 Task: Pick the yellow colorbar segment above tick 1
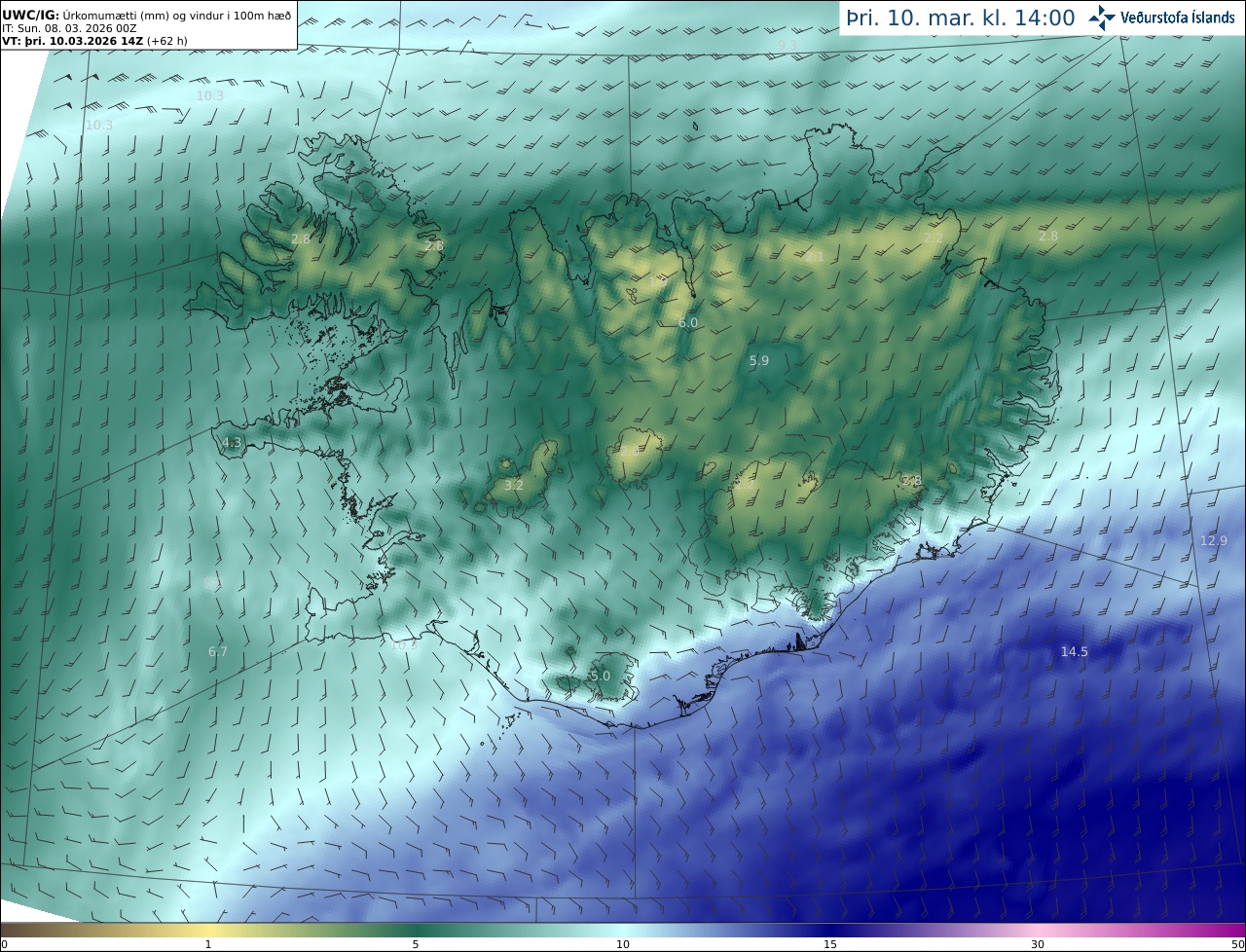[x=208, y=930]
